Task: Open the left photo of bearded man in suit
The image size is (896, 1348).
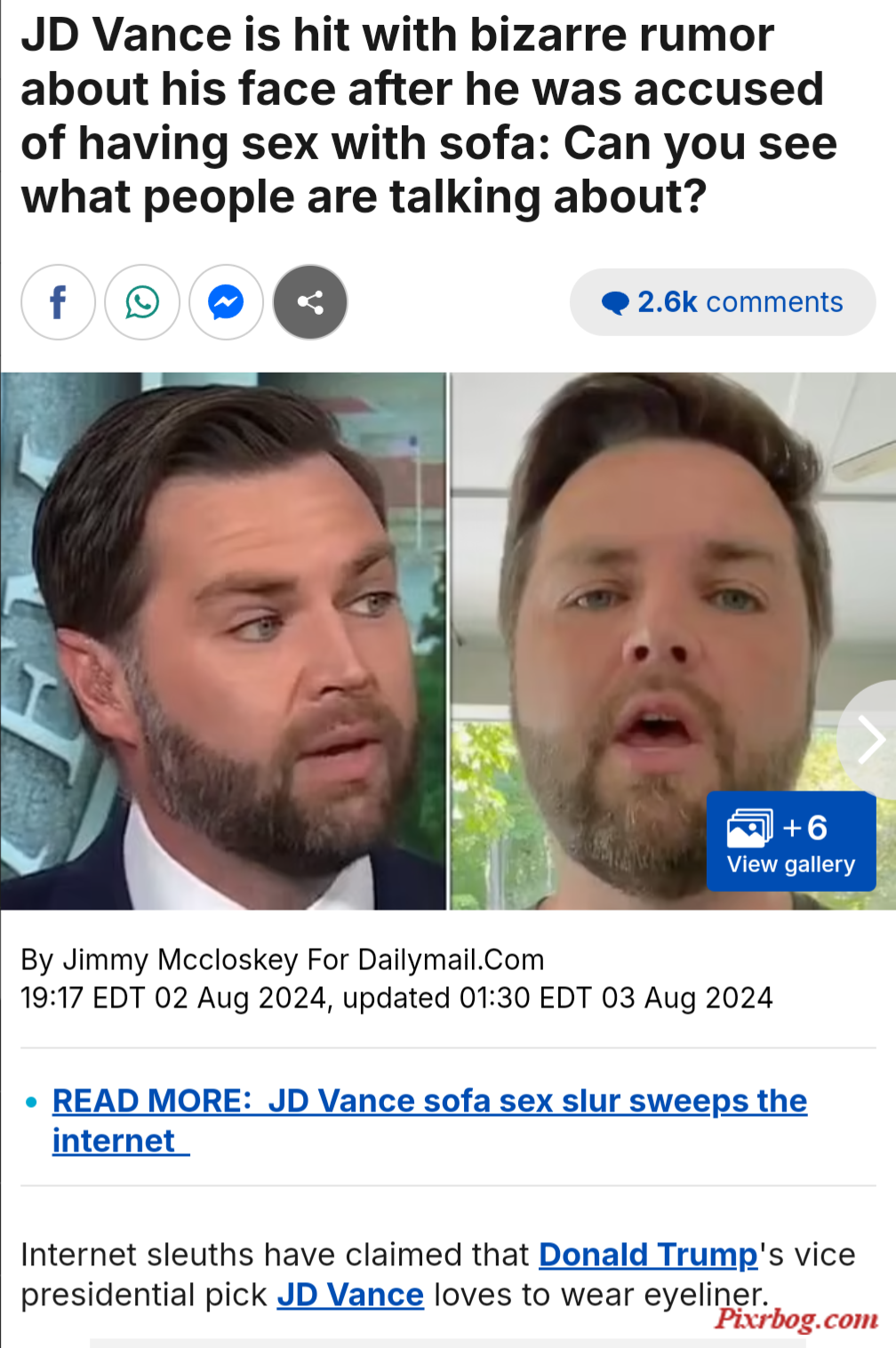Action: click(223, 641)
